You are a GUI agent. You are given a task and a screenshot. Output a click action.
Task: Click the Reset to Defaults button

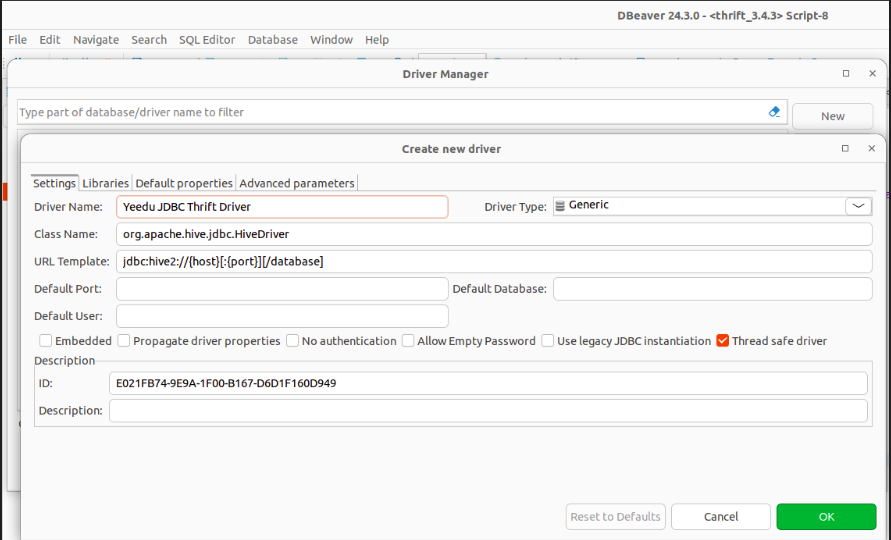pyautogui.click(x=615, y=517)
